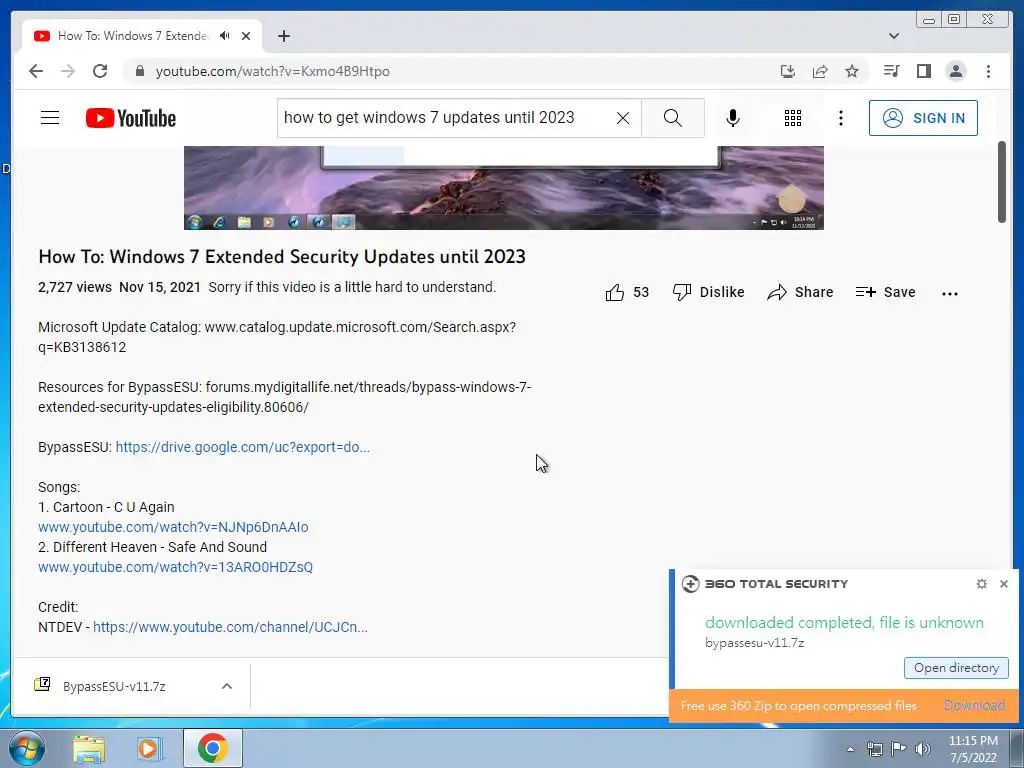Open tab search dropdown chevron
Viewport: 1024px width, 768px height.
coord(894,36)
